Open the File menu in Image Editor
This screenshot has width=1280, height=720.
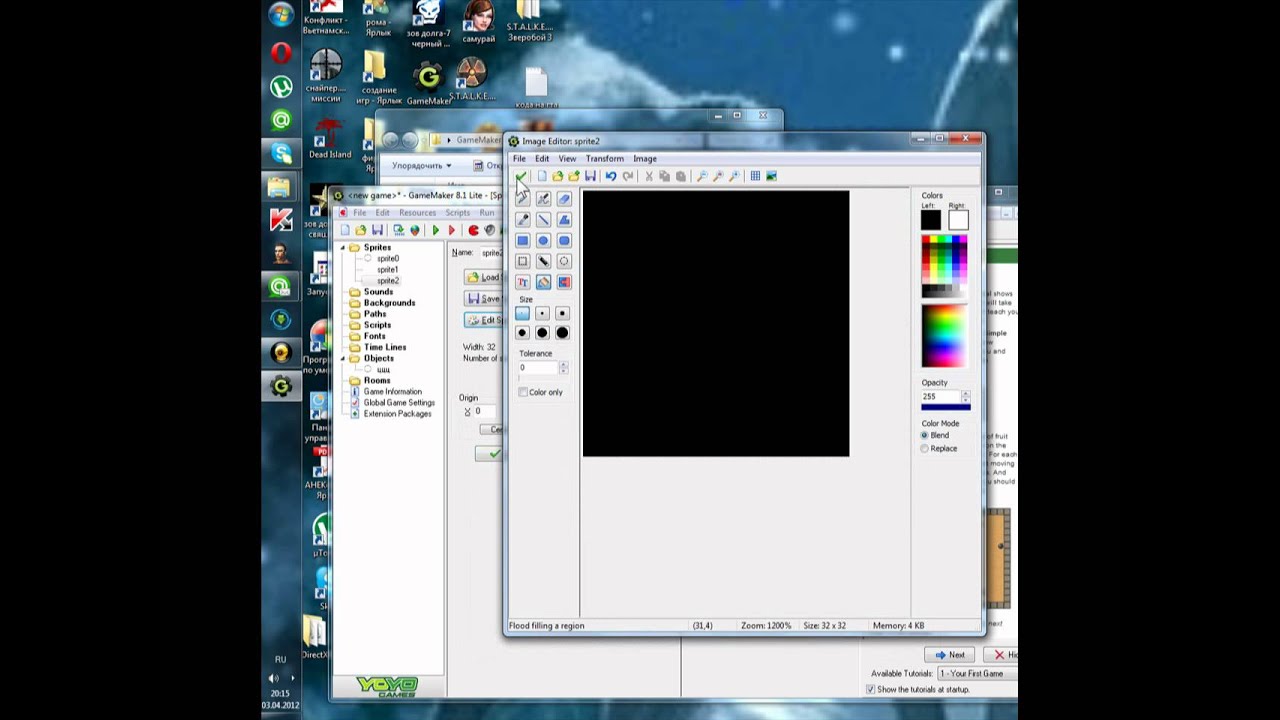pos(519,159)
